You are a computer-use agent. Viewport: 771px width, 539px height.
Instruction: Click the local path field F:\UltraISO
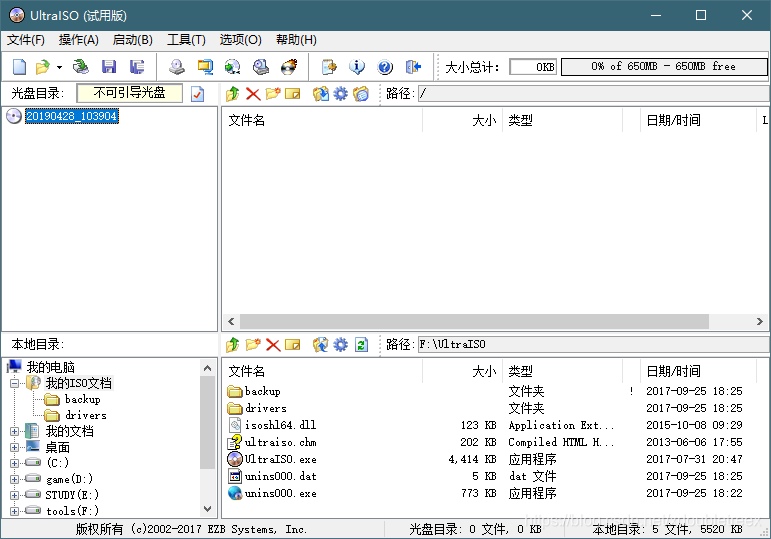point(593,344)
